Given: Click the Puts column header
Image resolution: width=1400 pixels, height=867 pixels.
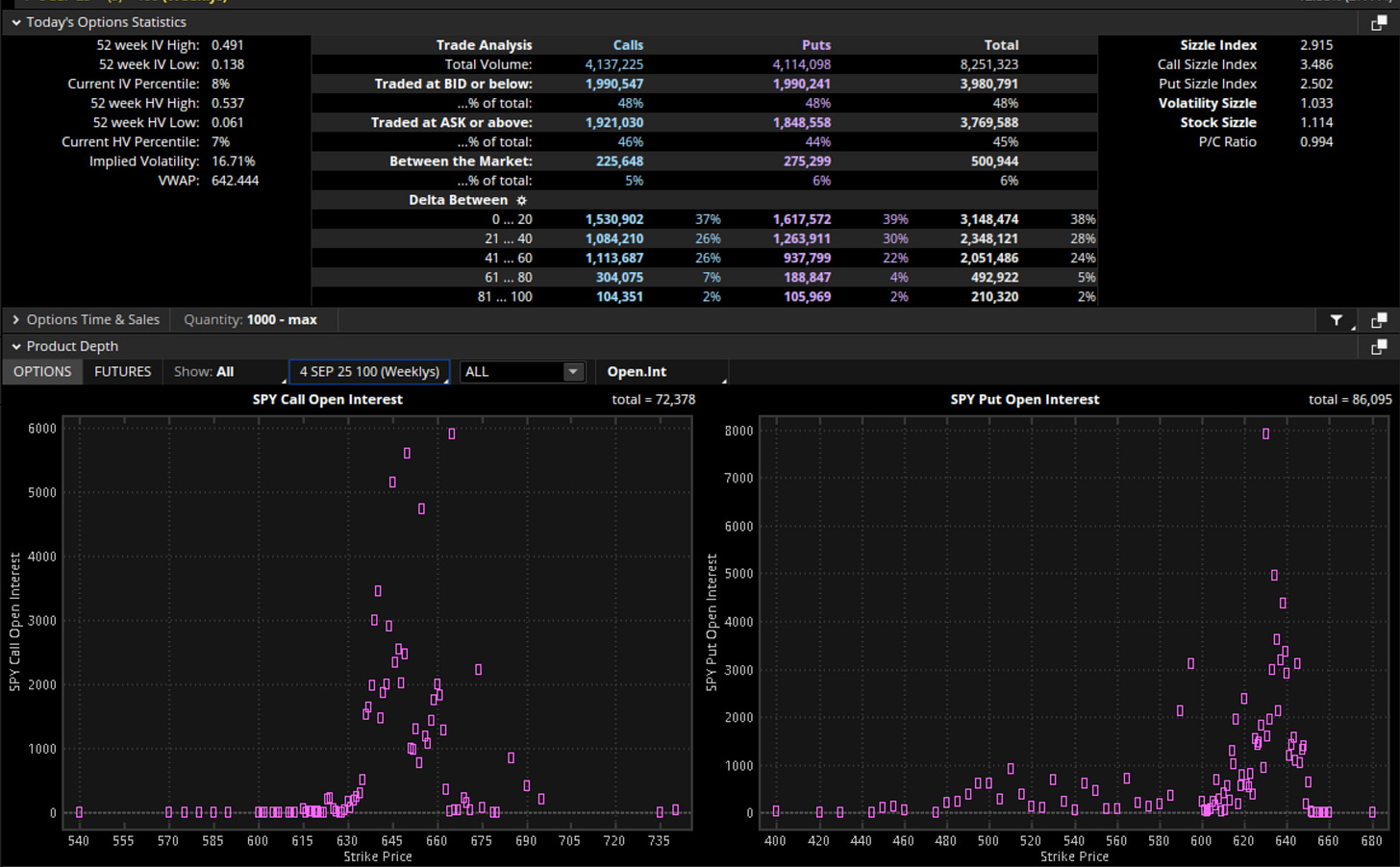Looking at the screenshot, I should 816,45.
